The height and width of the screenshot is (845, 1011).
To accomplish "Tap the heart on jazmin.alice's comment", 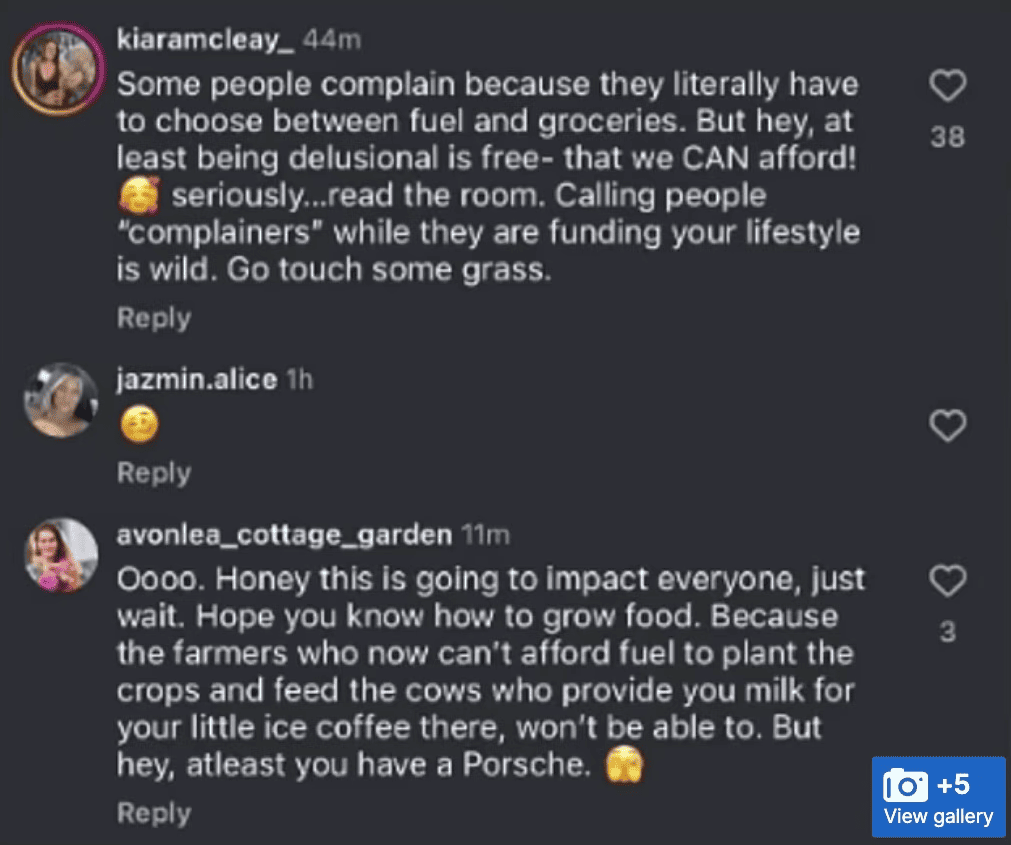I will [x=947, y=427].
